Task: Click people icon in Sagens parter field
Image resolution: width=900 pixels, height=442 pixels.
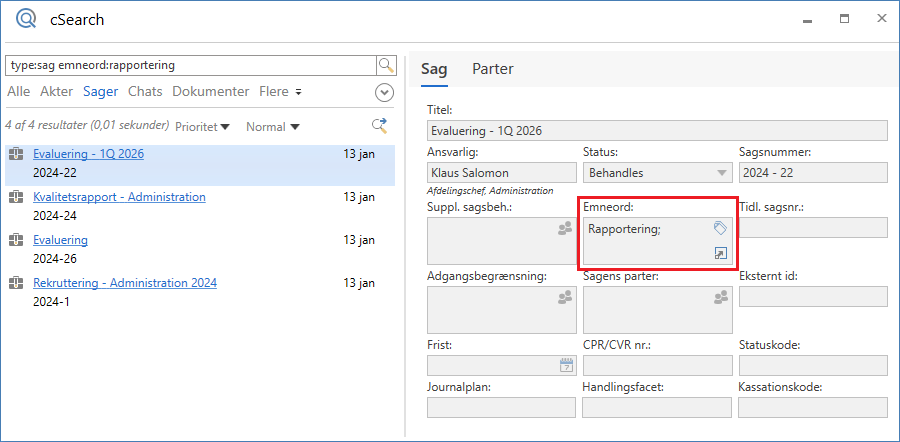Action: point(720,297)
